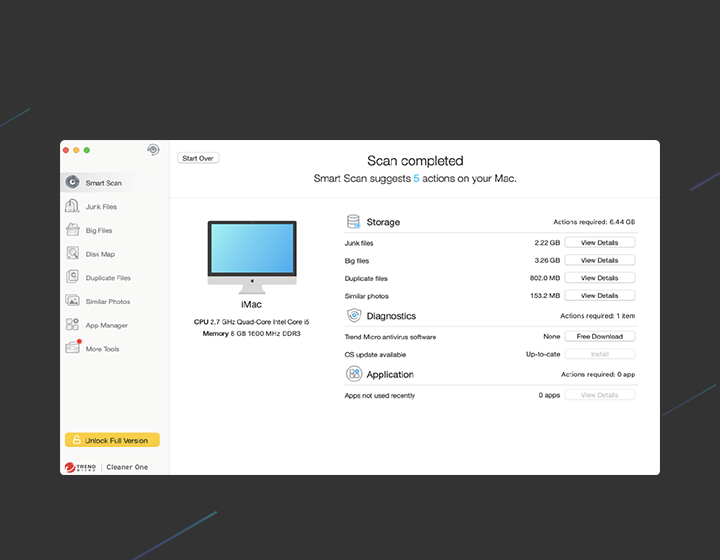
Task: View Details for Duplicate files
Action: tap(599, 278)
